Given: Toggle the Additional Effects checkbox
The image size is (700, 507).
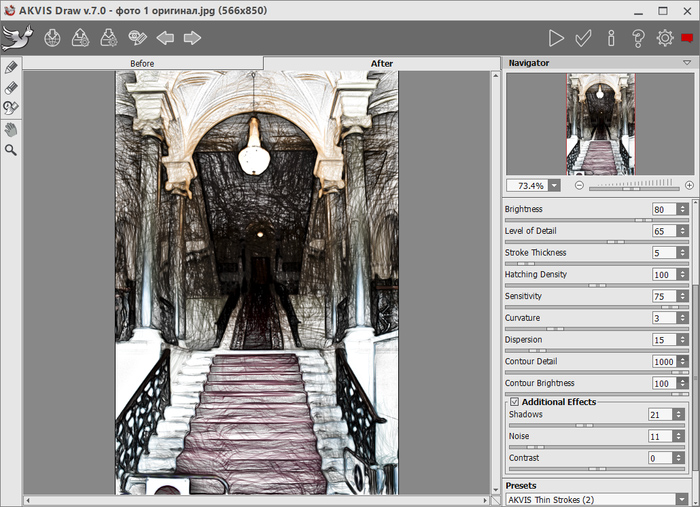Looking at the screenshot, I should (x=514, y=402).
